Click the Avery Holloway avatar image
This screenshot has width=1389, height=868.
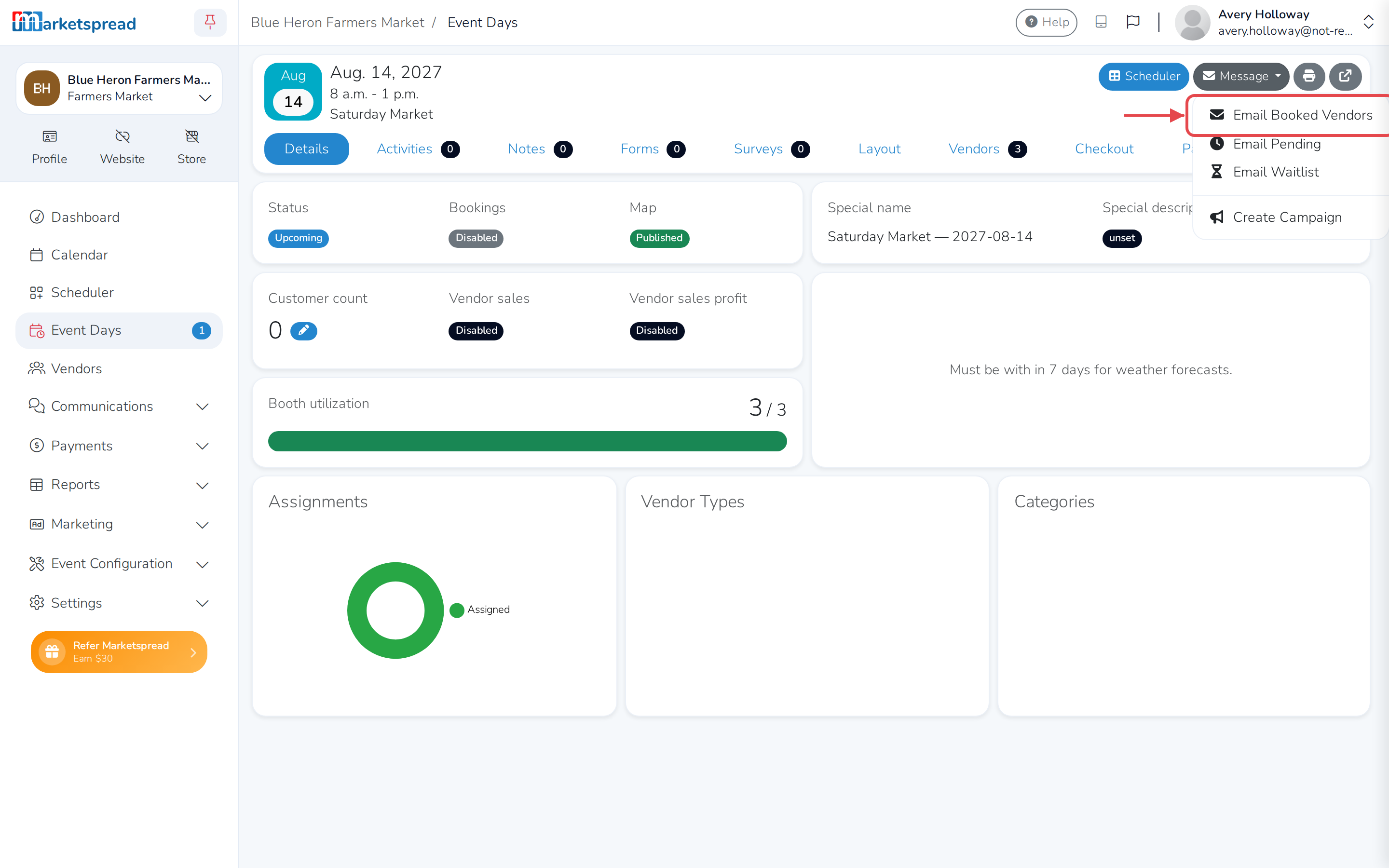pos(1193,22)
